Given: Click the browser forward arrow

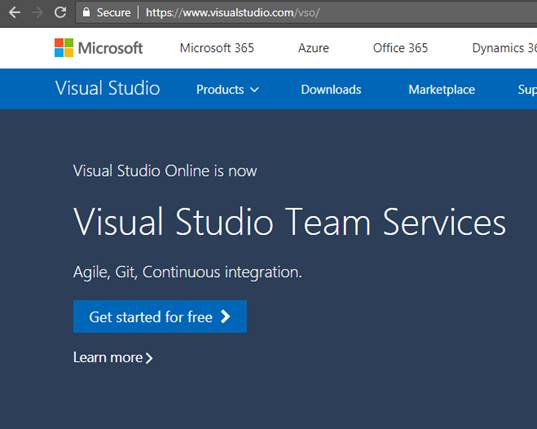Looking at the screenshot, I should [x=37, y=13].
